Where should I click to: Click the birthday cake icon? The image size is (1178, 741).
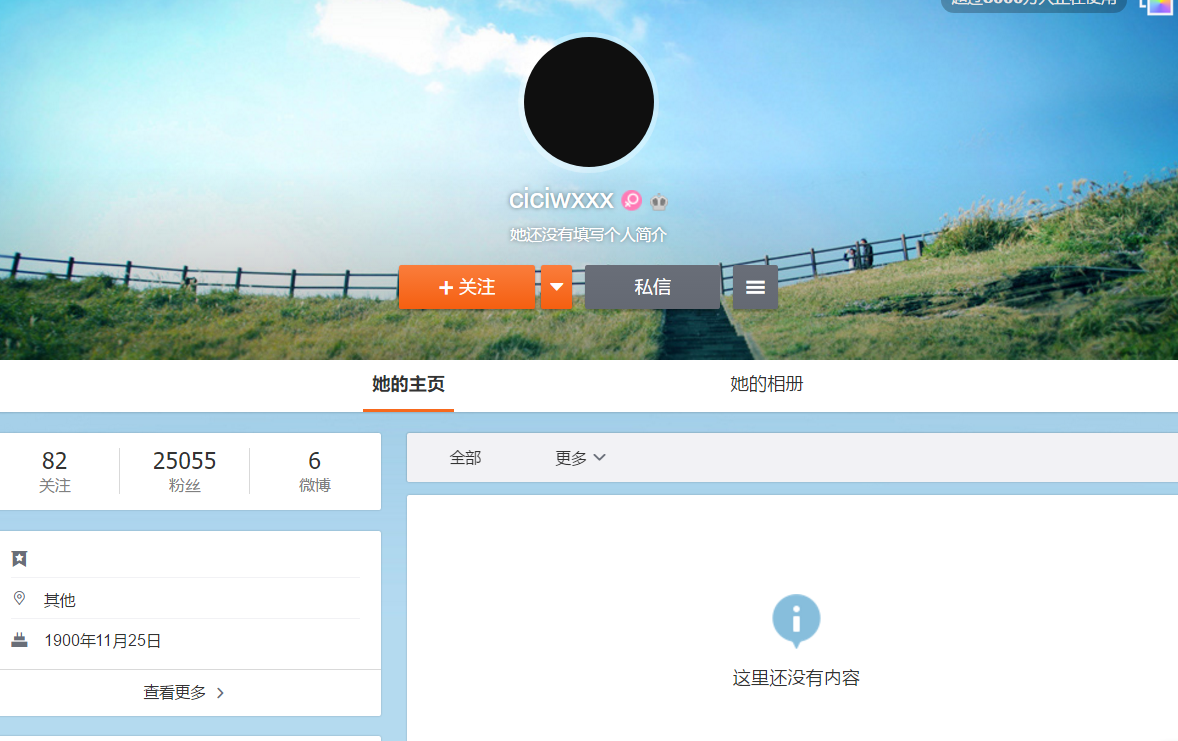pos(20,640)
